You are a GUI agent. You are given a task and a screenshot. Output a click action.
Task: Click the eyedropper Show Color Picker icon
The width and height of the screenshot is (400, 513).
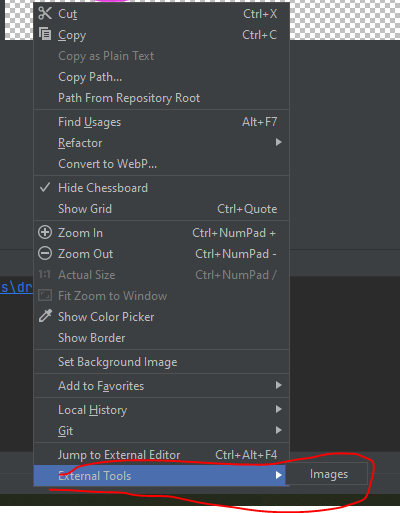pos(45,316)
